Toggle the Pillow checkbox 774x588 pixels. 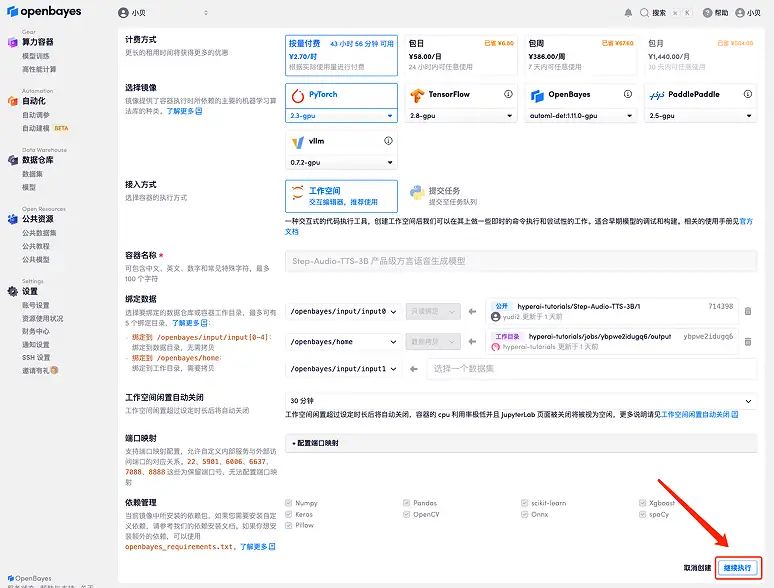click(288, 525)
